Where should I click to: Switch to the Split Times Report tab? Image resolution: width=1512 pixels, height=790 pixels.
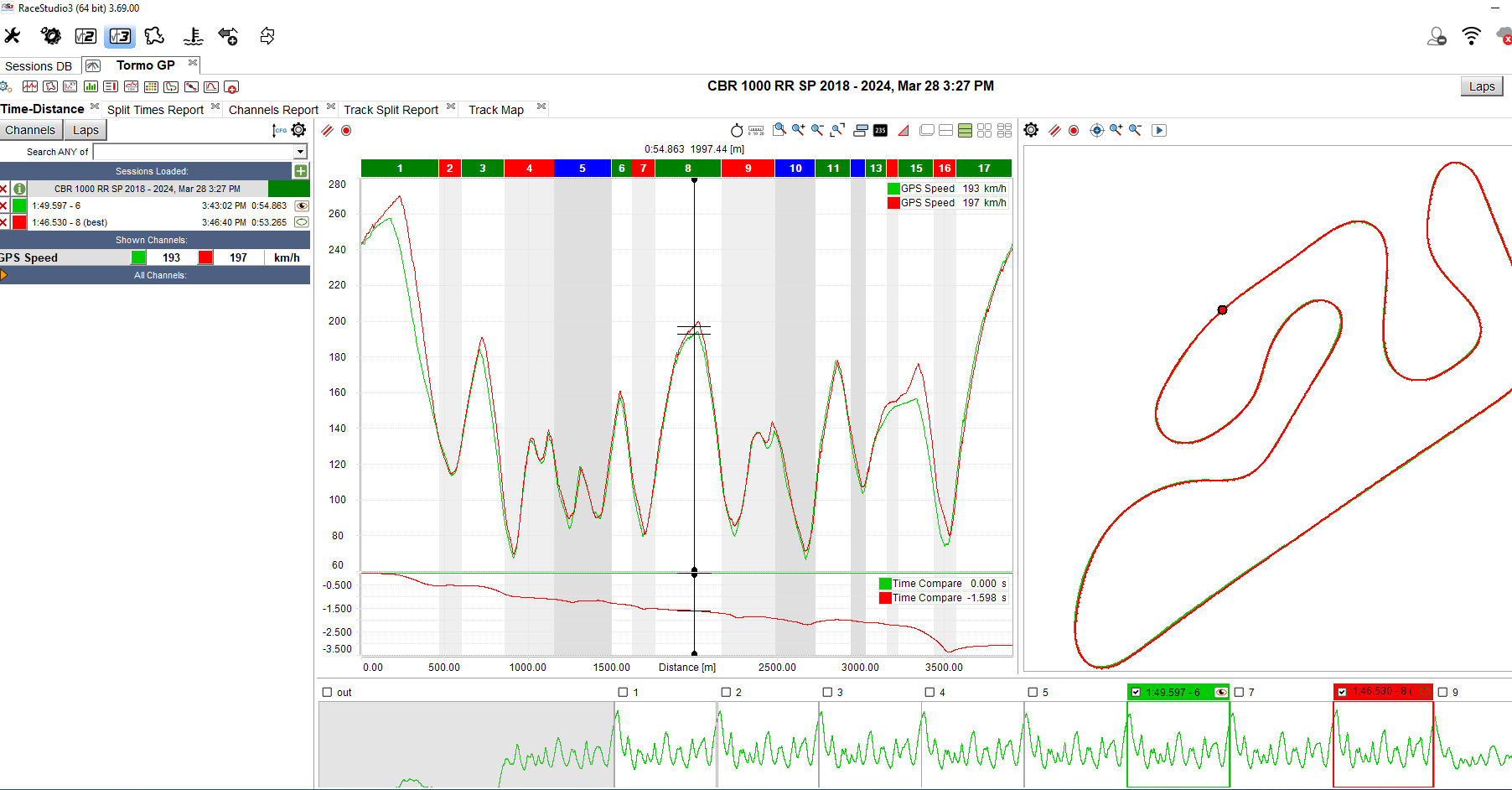click(x=155, y=110)
